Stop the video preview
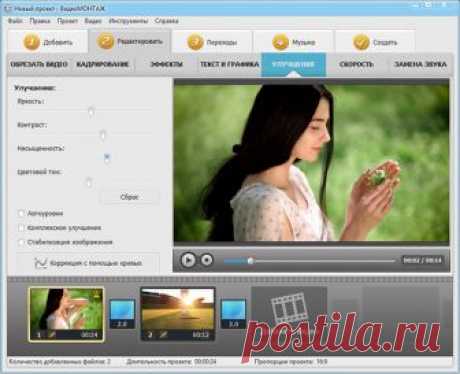This screenshot has width=460, height=374. [x=207, y=260]
